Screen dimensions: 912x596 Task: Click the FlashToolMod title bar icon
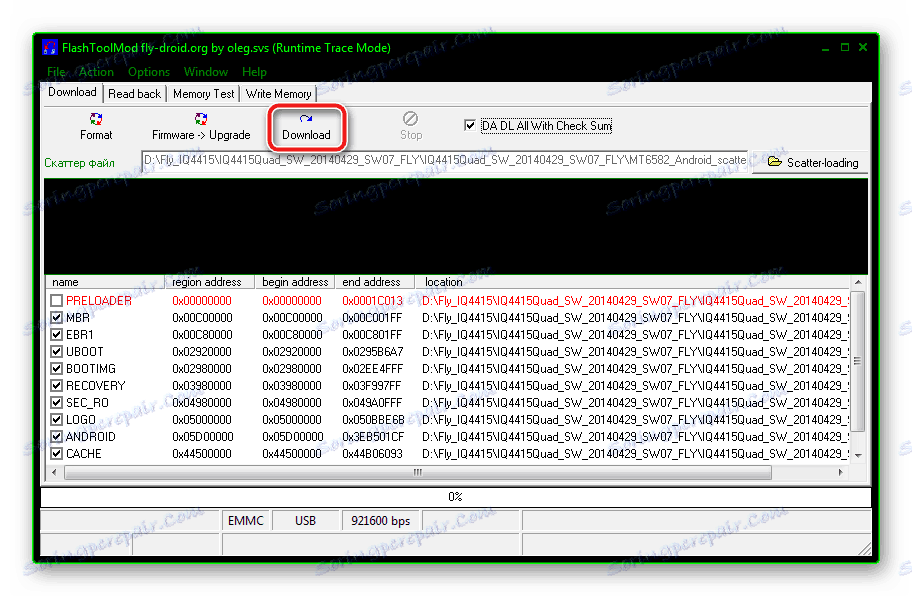coord(49,47)
